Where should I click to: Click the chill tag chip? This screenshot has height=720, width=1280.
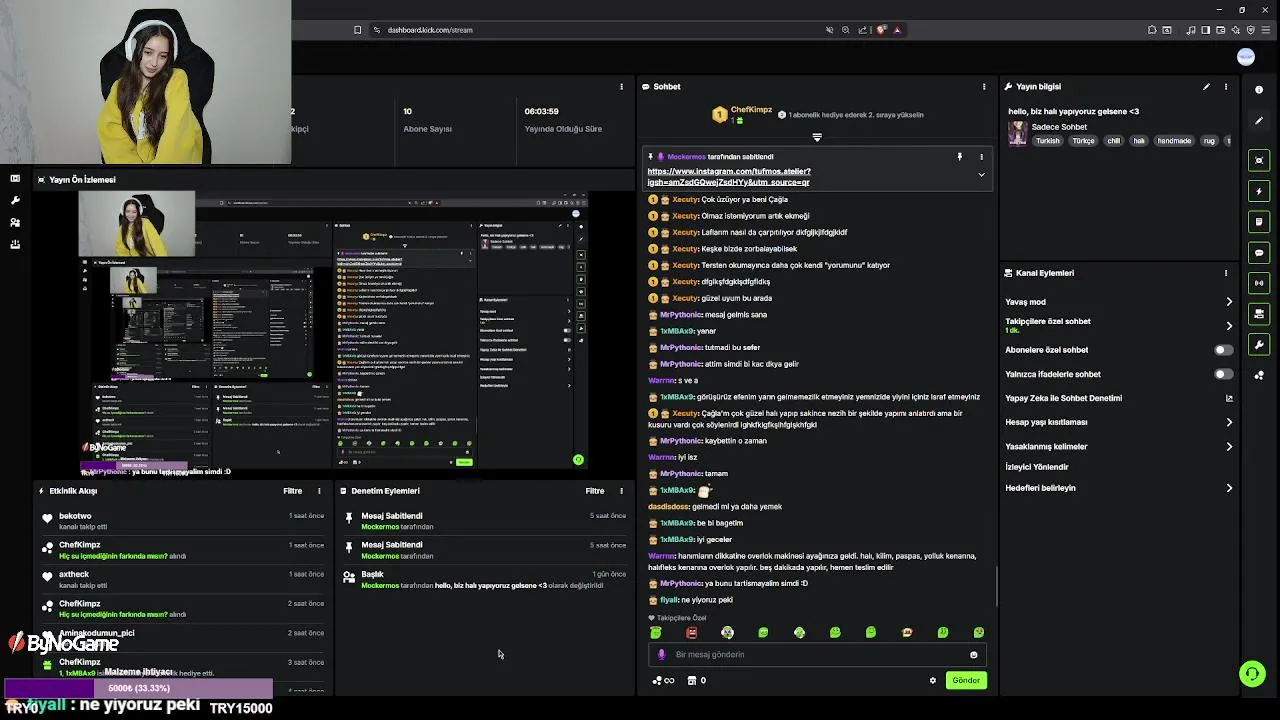tap(1114, 141)
